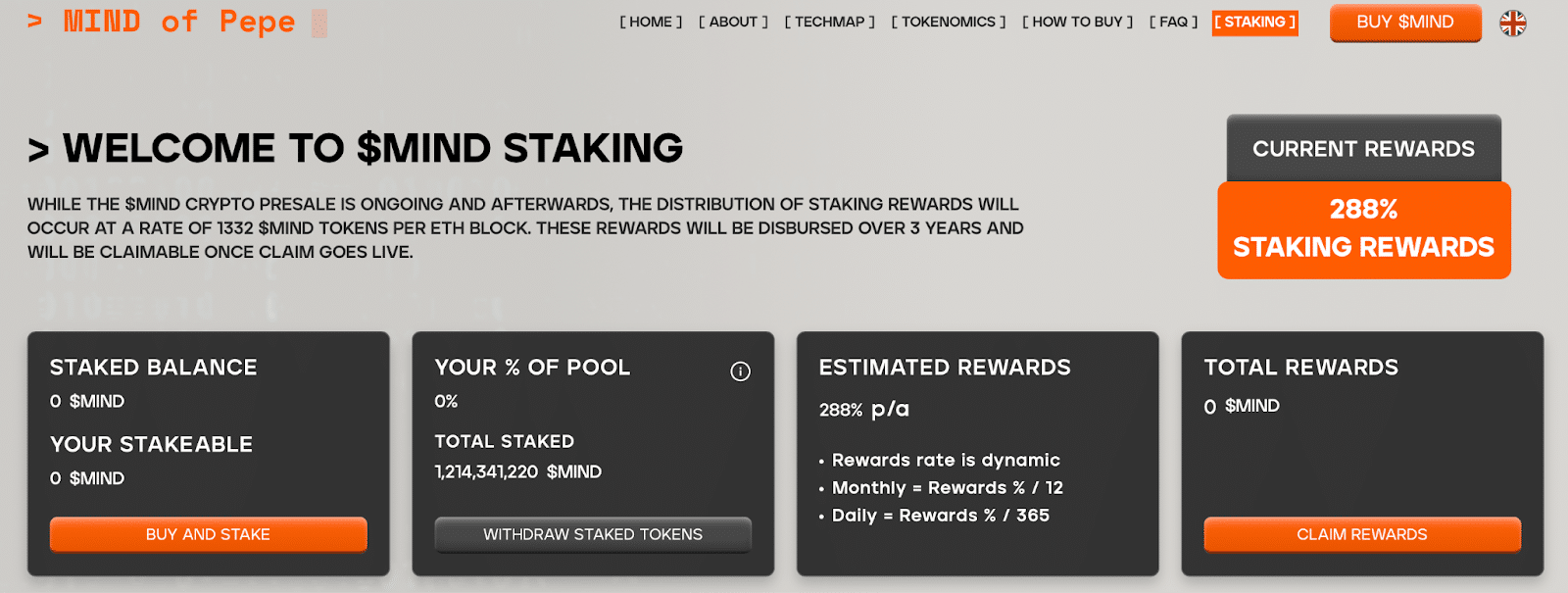Click the TOTAL STAKED amount value
1568x593 pixels.
[x=518, y=471]
